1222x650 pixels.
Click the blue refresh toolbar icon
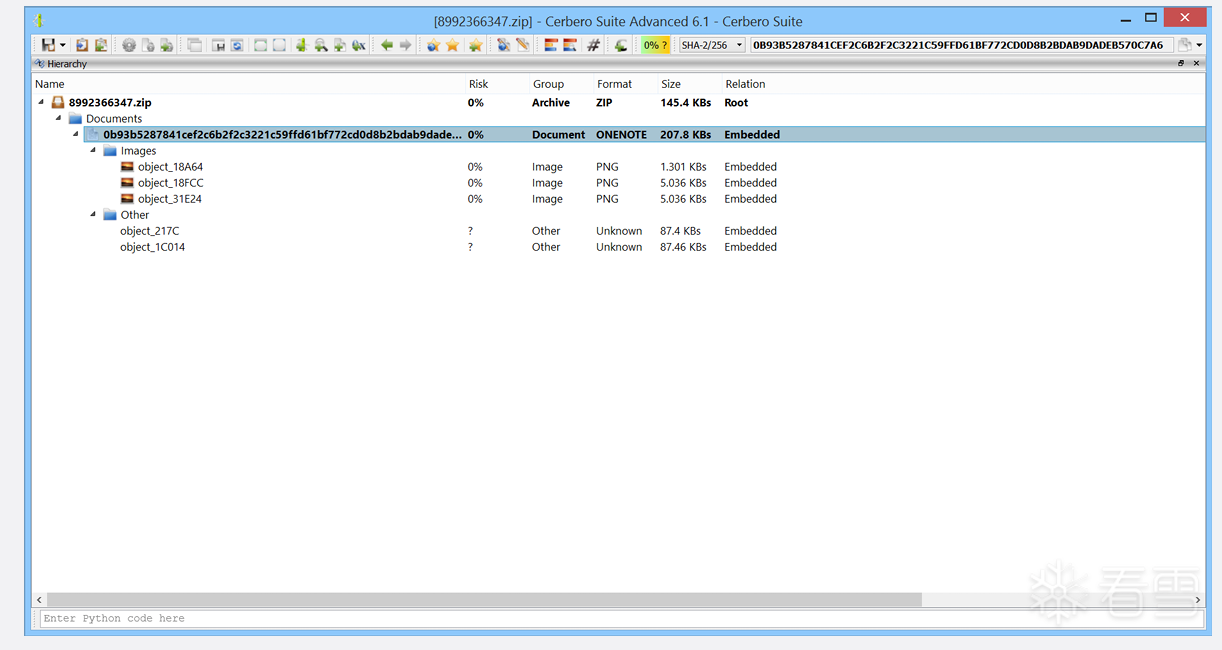tap(237, 45)
